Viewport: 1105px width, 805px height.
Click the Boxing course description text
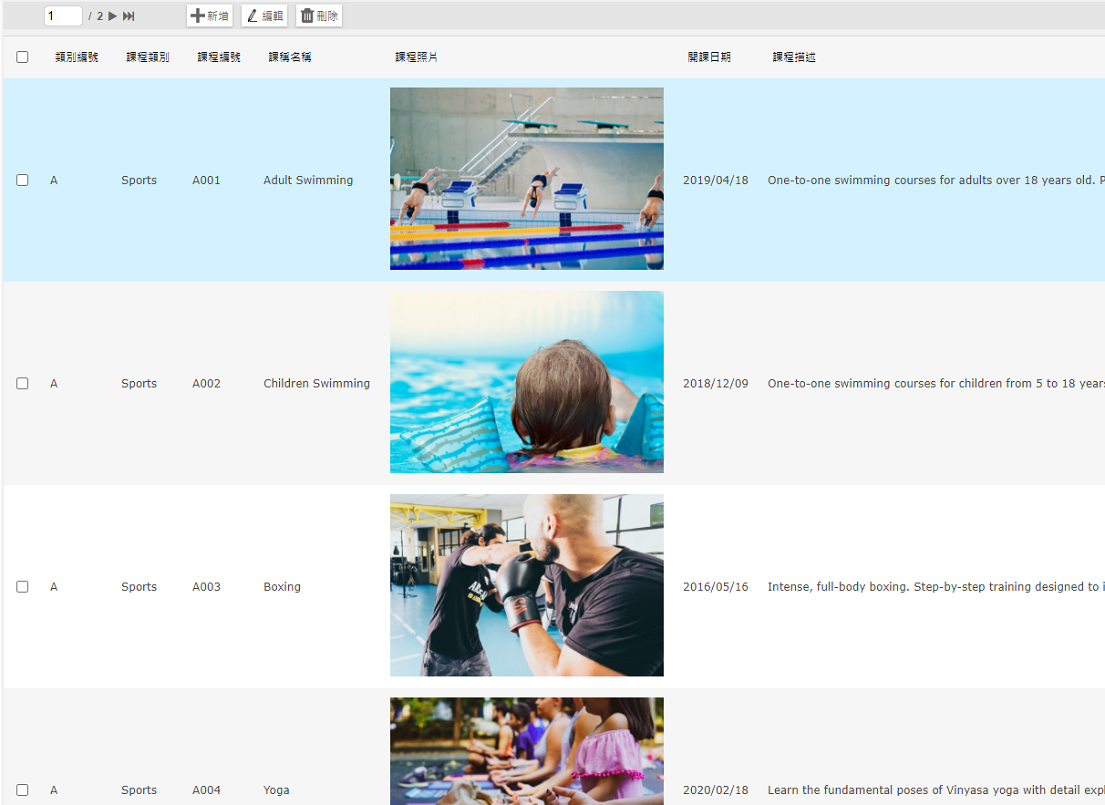936,586
